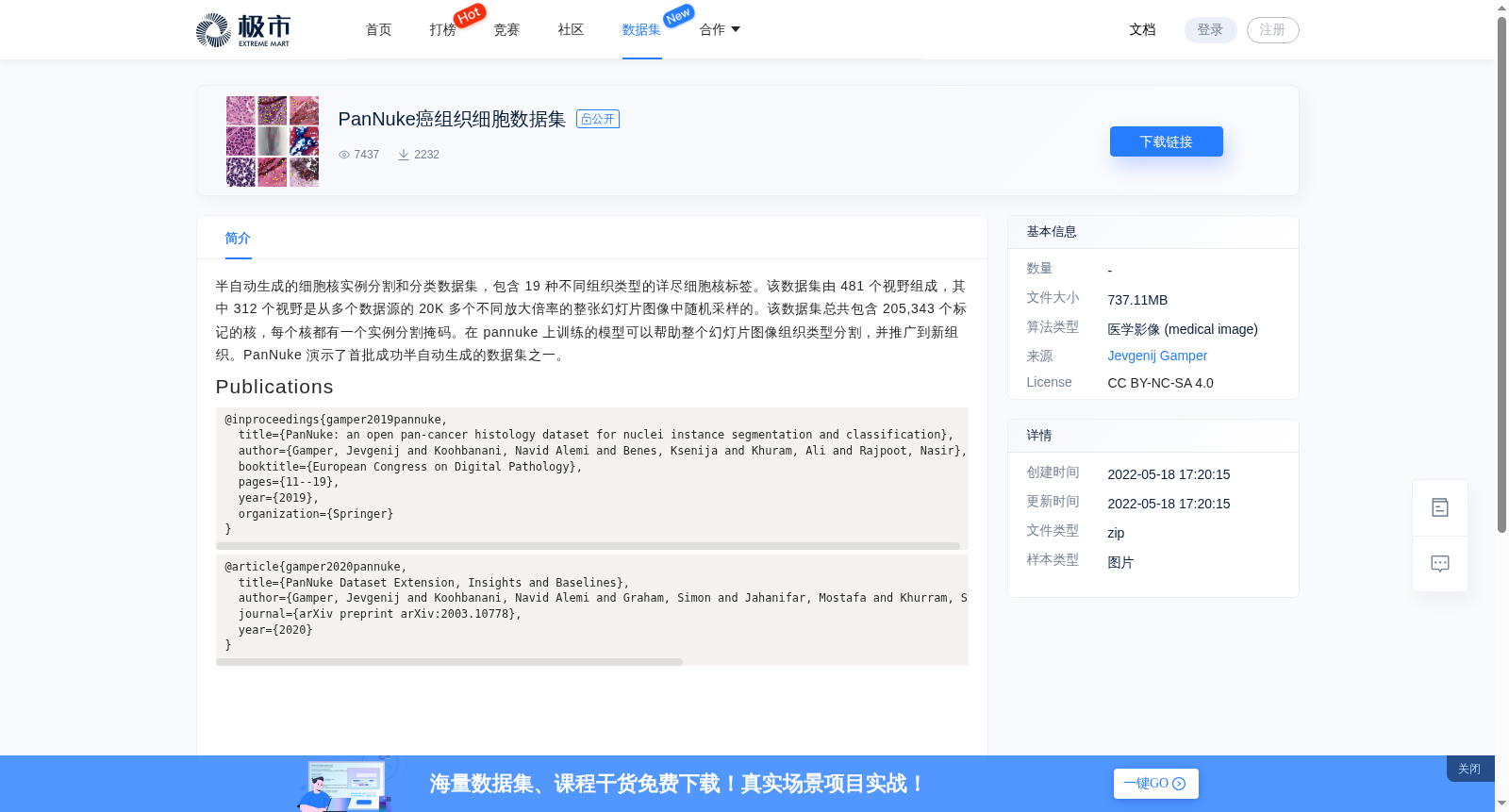Image resolution: width=1509 pixels, height=812 pixels.
Task: Click the 基本信息 panel header
Action: coord(1052,232)
